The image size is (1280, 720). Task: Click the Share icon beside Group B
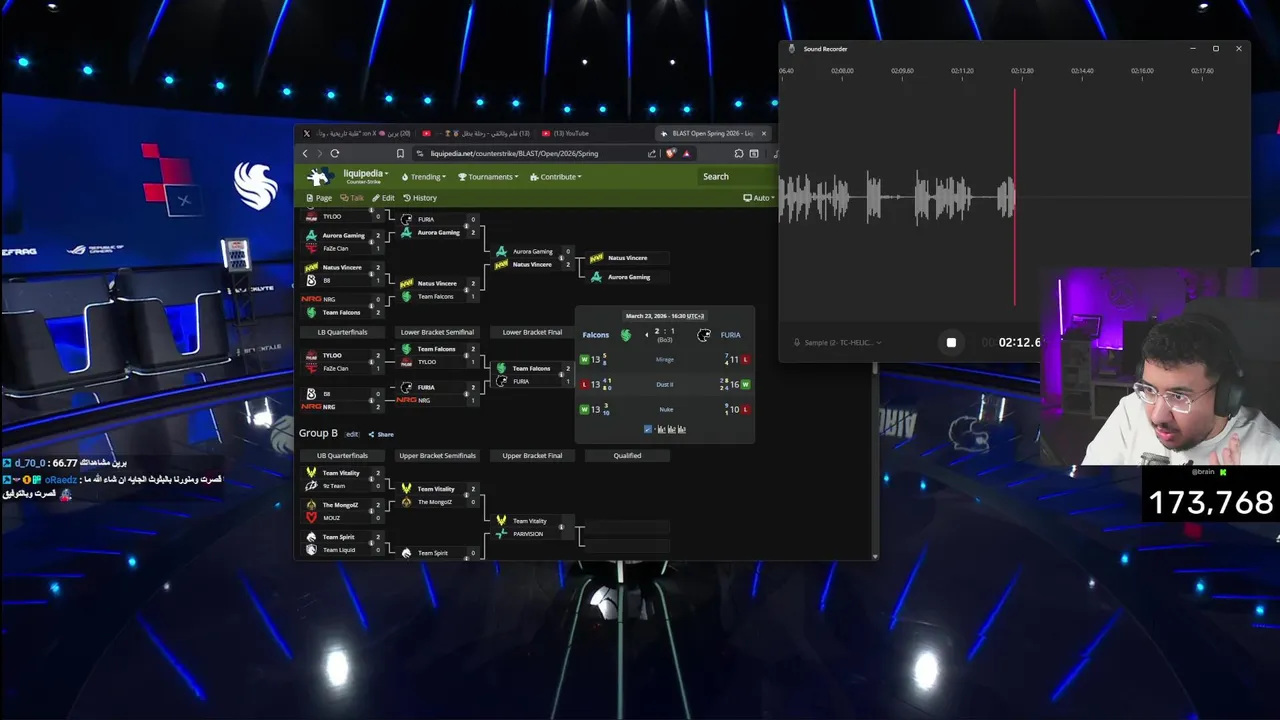point(371,434)
